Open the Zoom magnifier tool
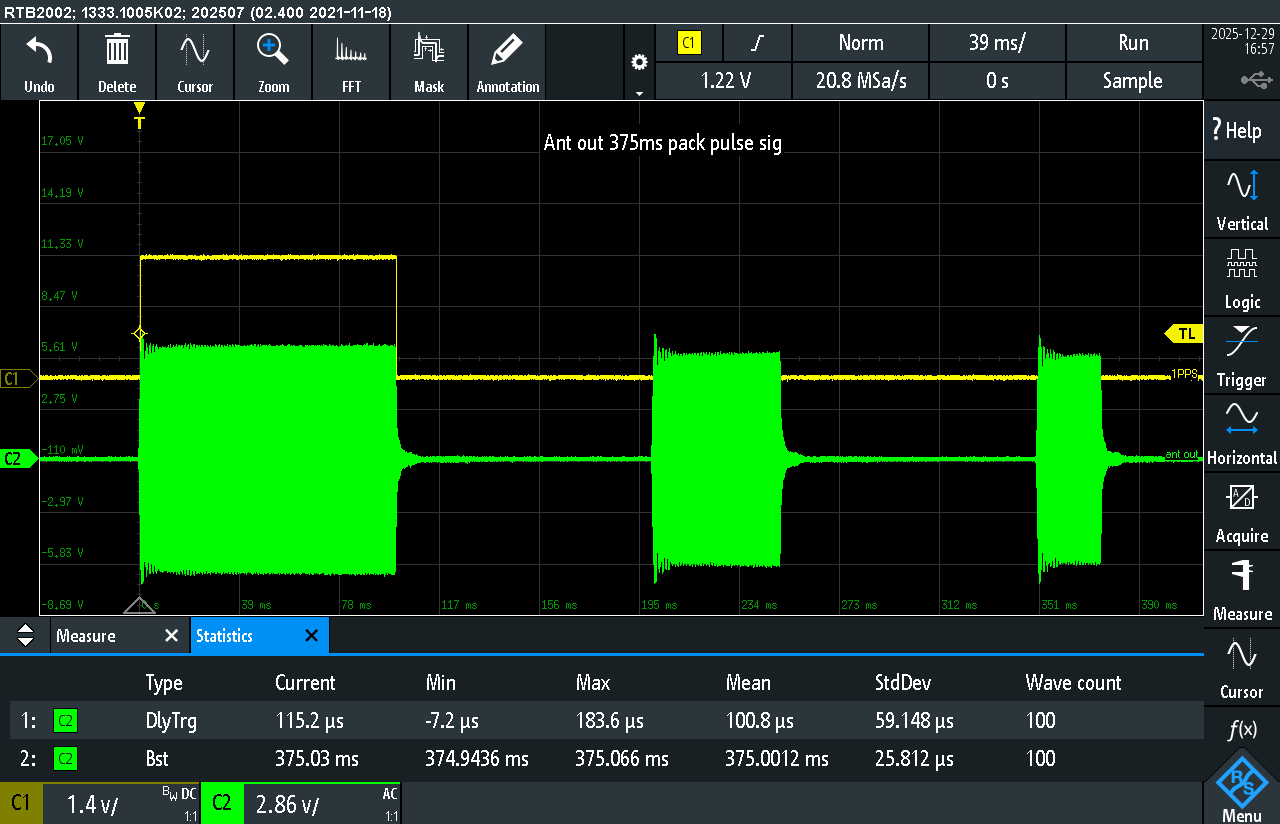Screen dimensions: 1280x824 pos(273,50)
